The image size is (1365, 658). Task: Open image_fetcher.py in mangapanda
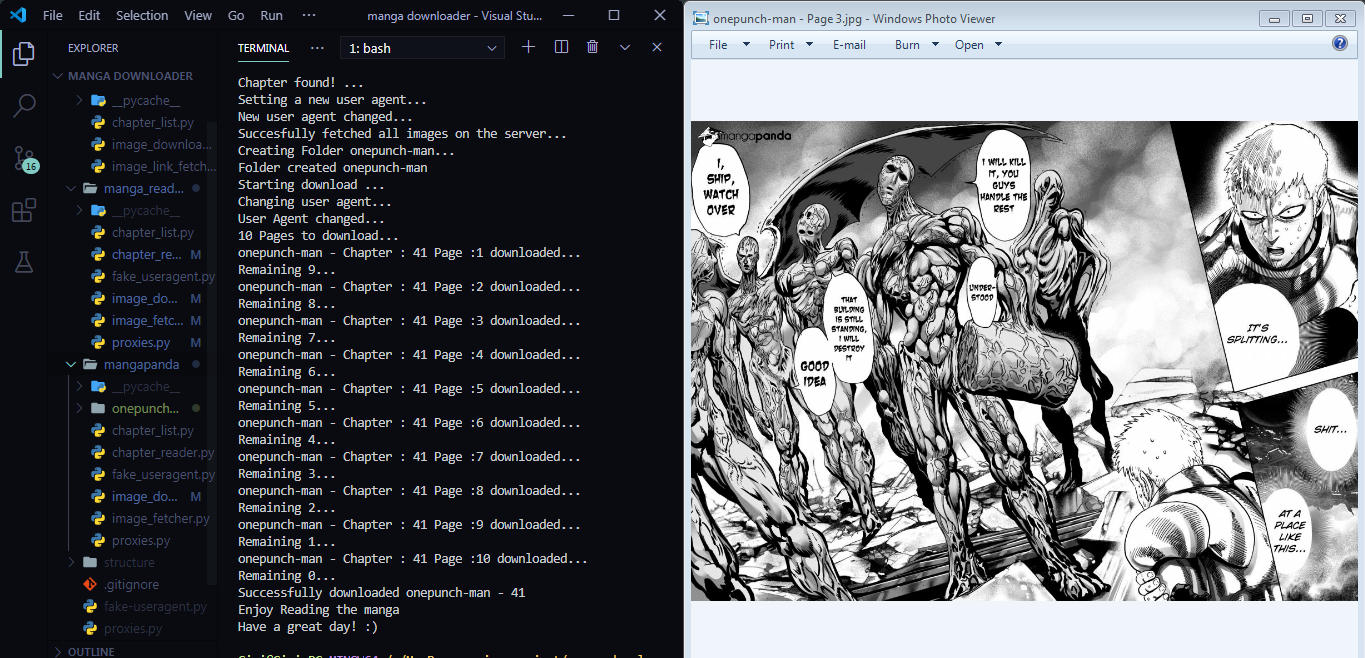coord(160,519)
